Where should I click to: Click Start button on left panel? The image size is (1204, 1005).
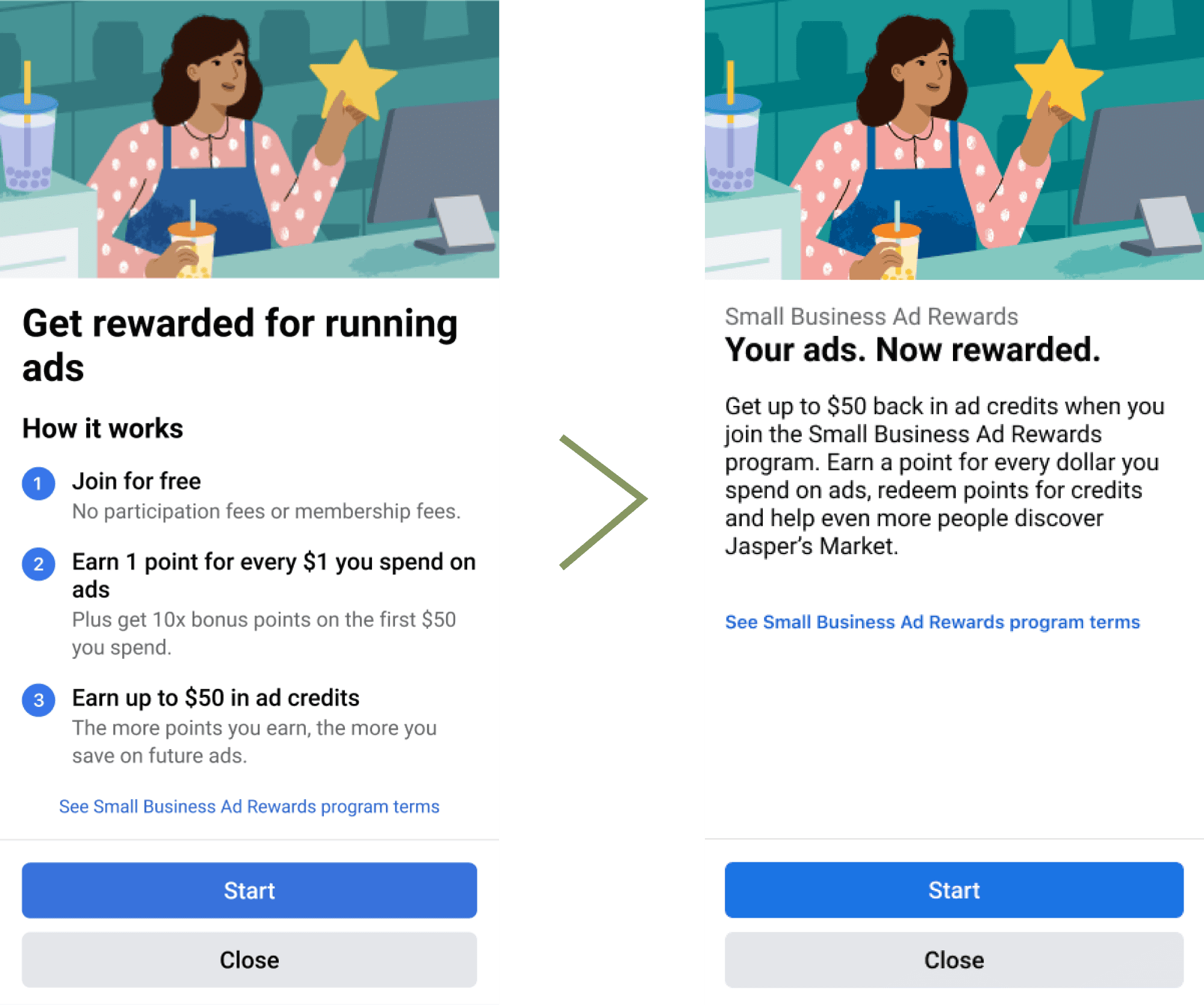click(249, 890)
